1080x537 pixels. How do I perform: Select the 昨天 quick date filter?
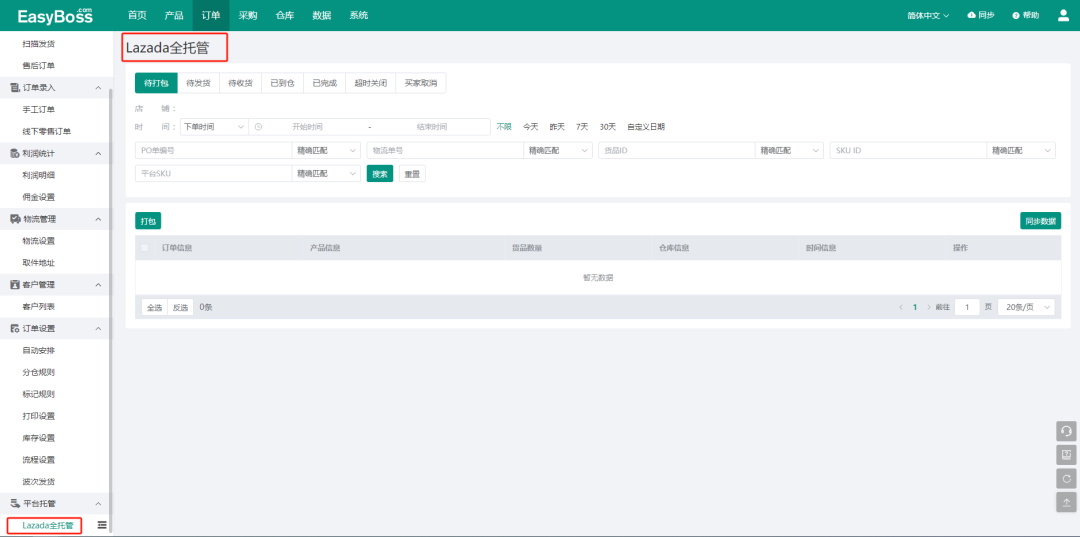(x=557, y=127)
